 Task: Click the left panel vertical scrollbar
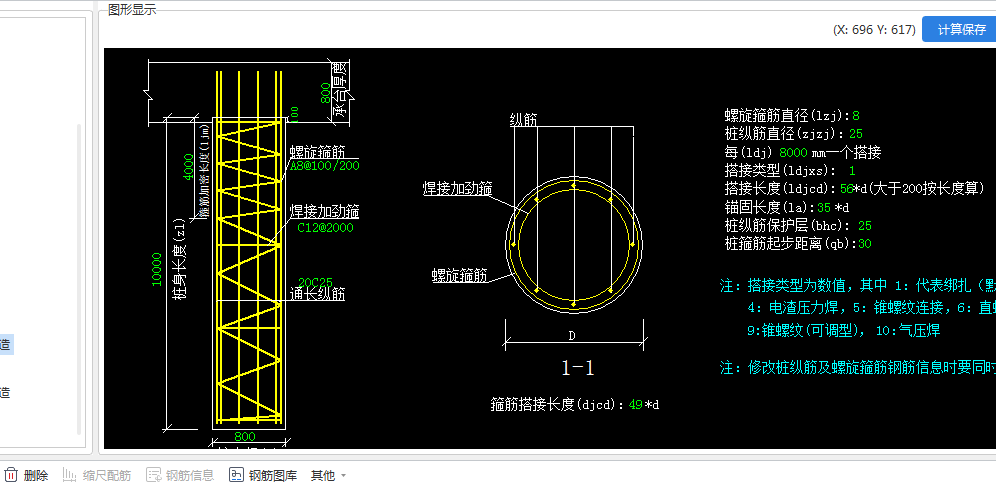tap(79, 280)
